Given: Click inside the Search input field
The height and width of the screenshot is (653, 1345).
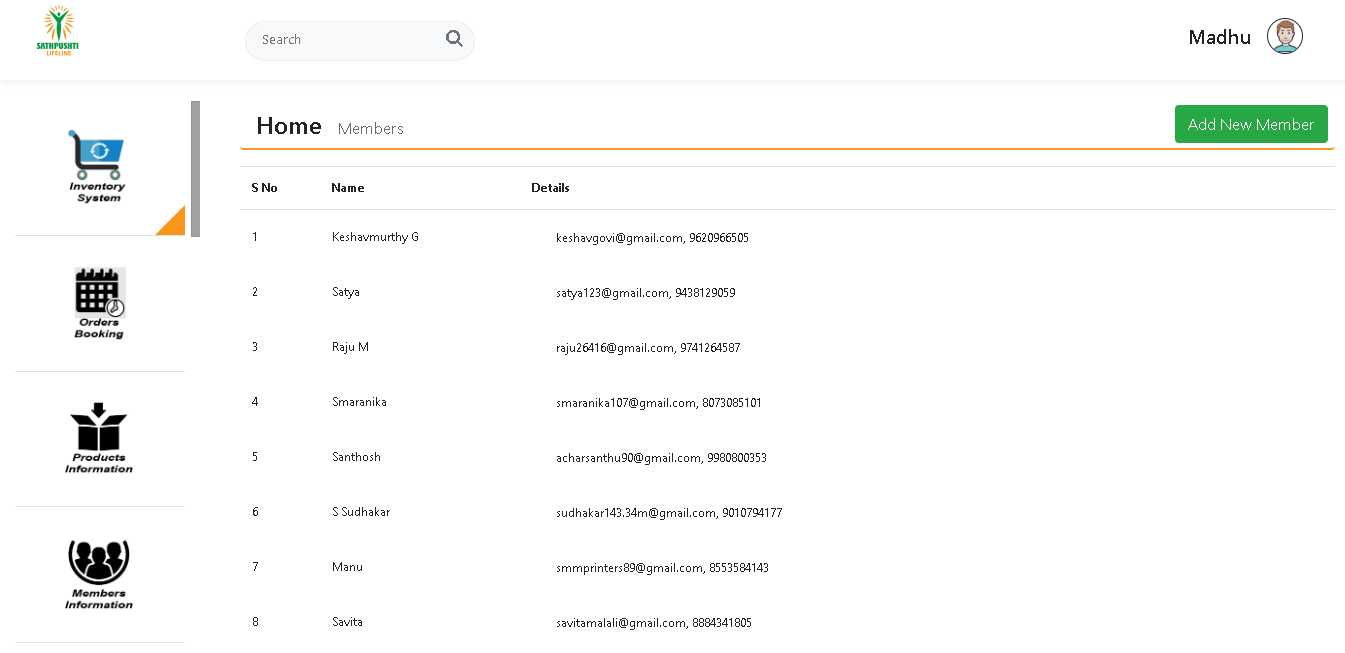Looking at the screenshot, I should click(345, 40).
